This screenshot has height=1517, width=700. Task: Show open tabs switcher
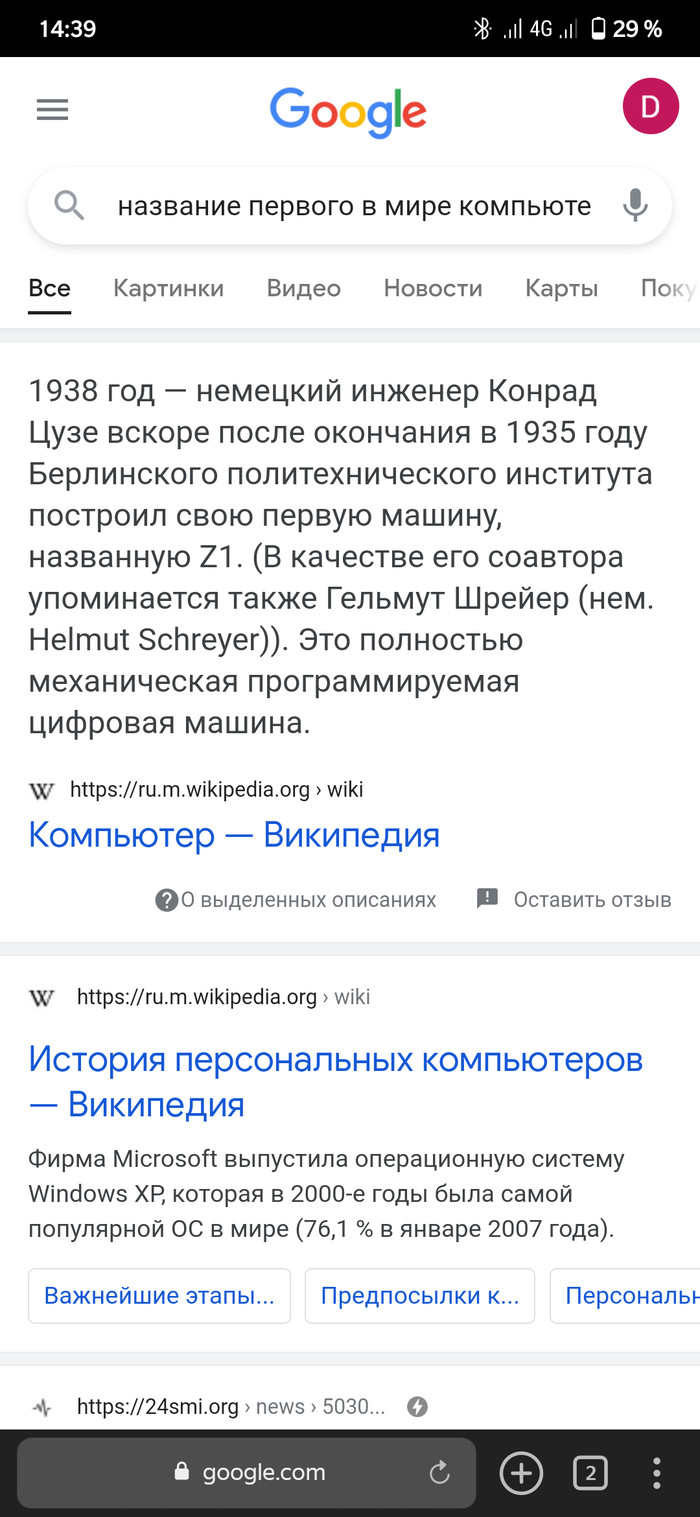tap(590, 1473)
